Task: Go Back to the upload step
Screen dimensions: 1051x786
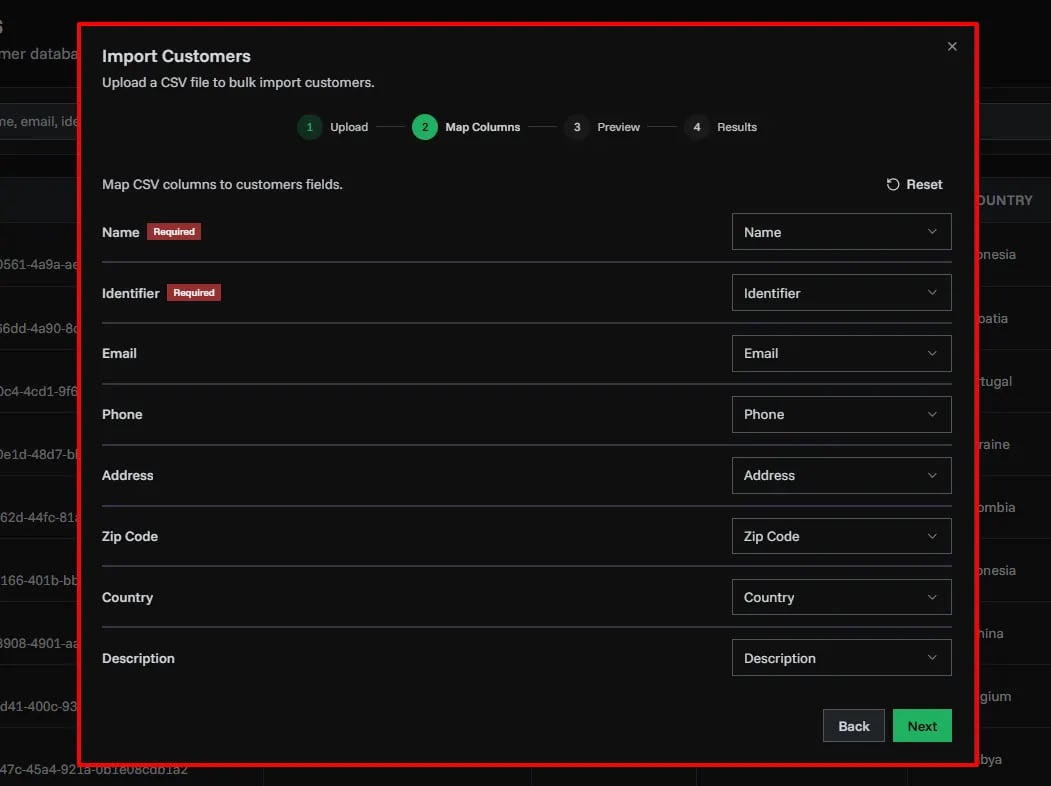Action: point(853,726)
